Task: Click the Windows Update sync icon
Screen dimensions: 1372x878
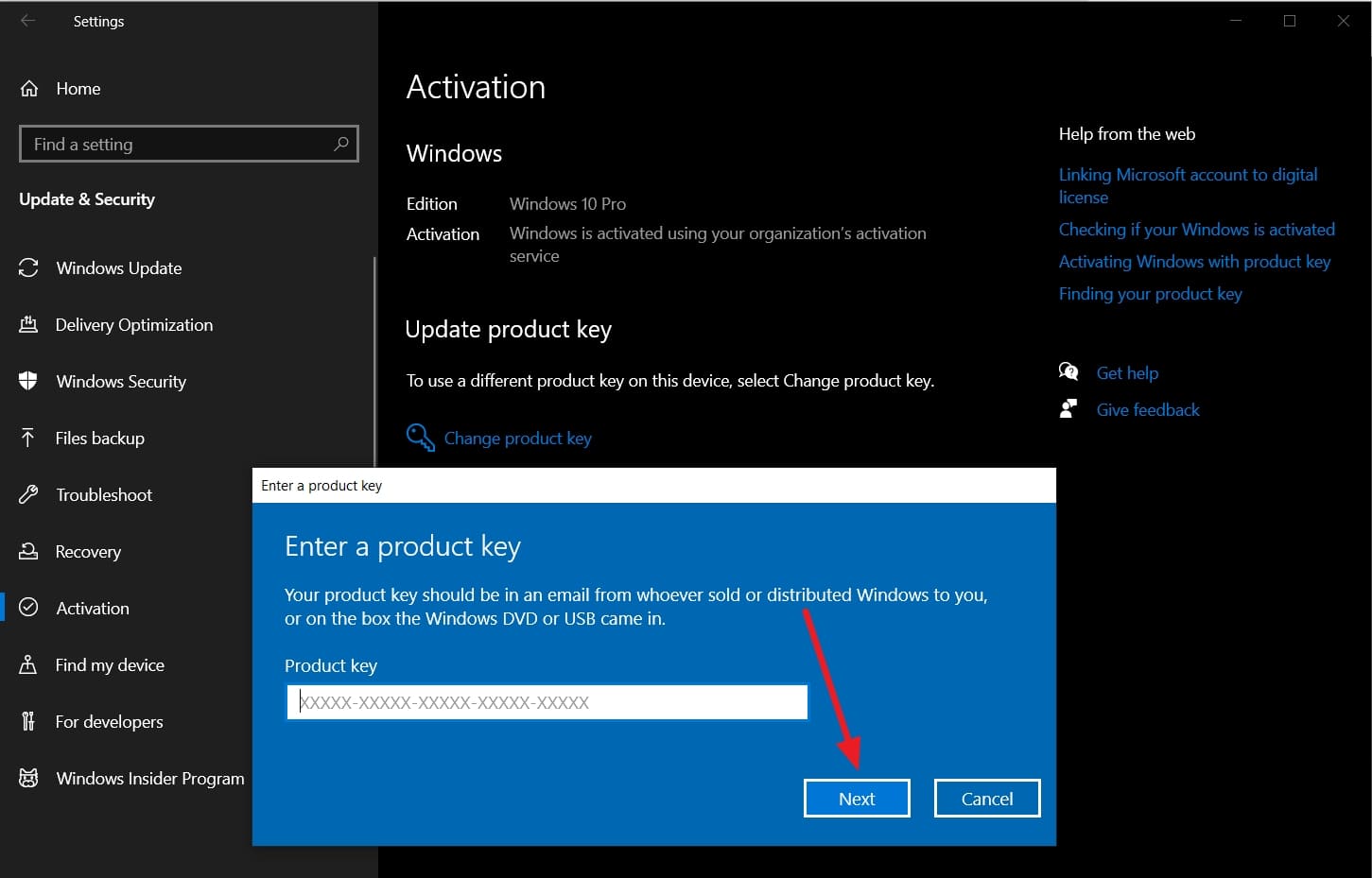Action: point(28,267)
